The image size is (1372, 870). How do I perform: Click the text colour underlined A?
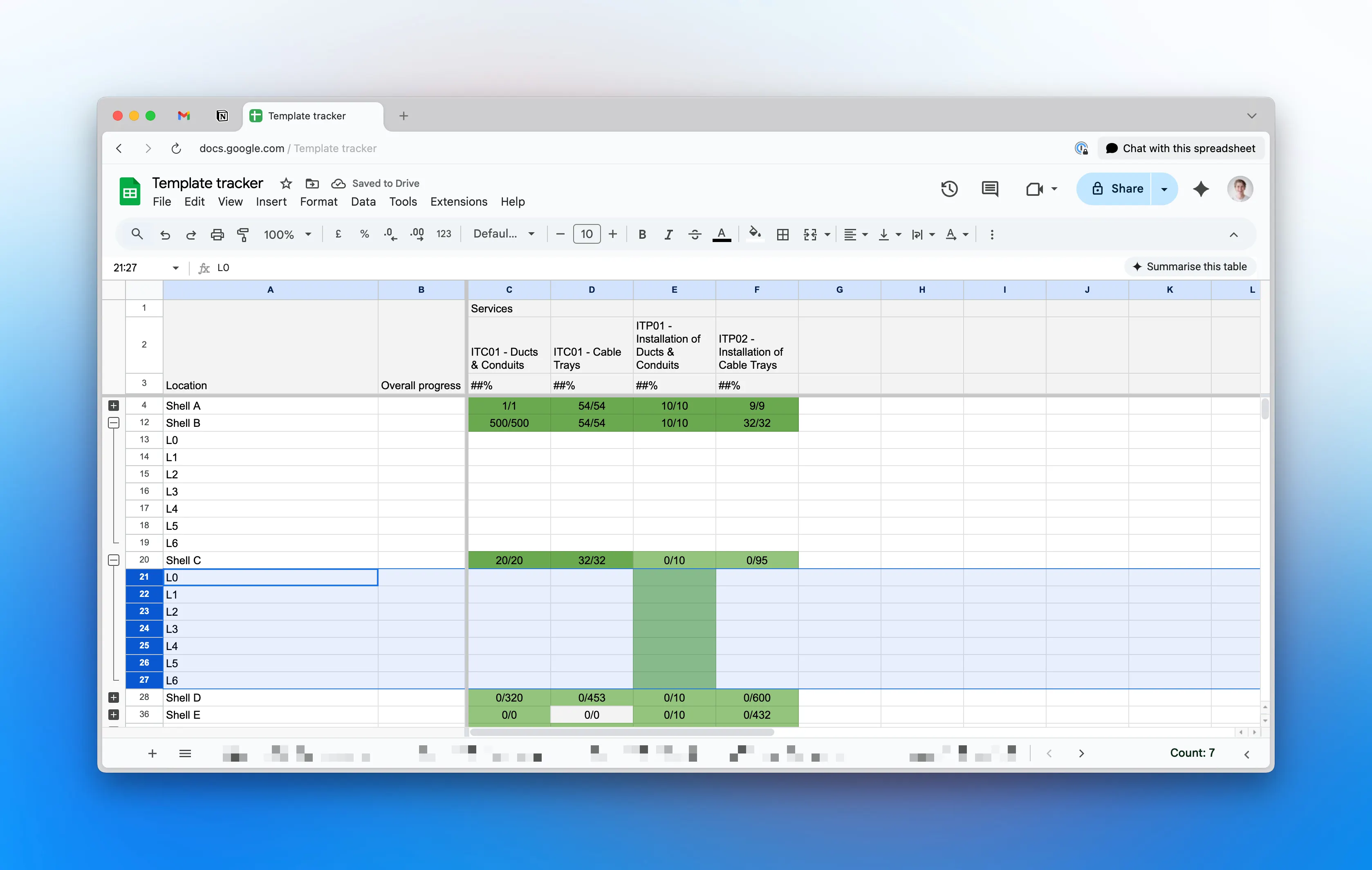coord(721,234)
